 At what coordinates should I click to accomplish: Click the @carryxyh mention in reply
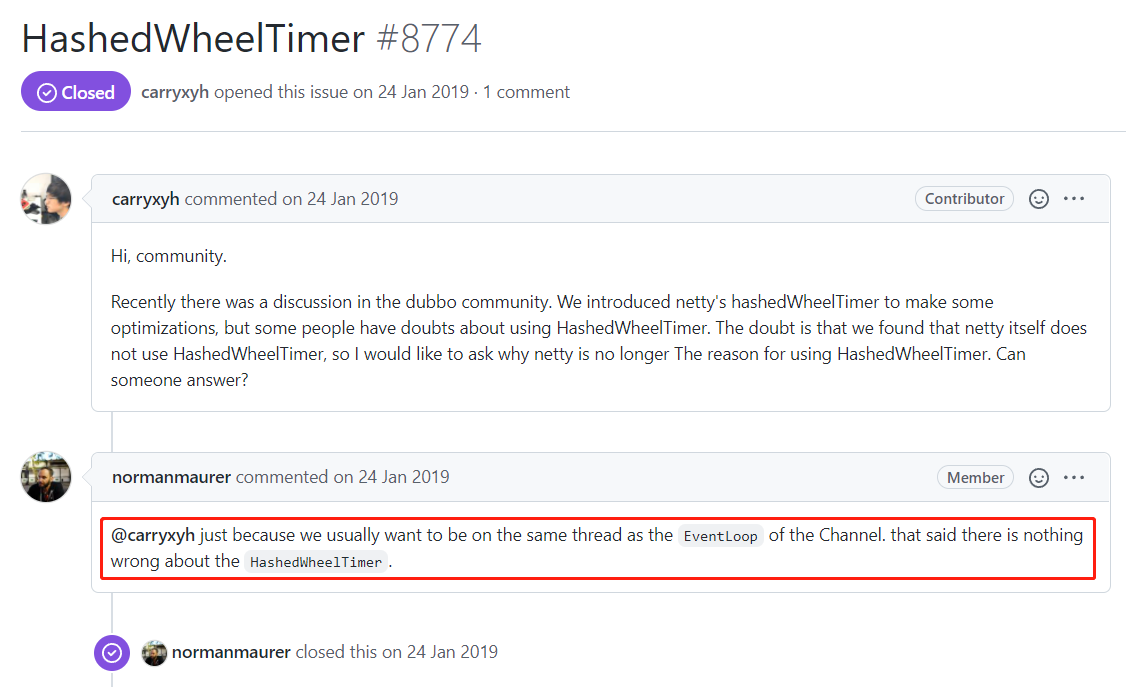153,535
